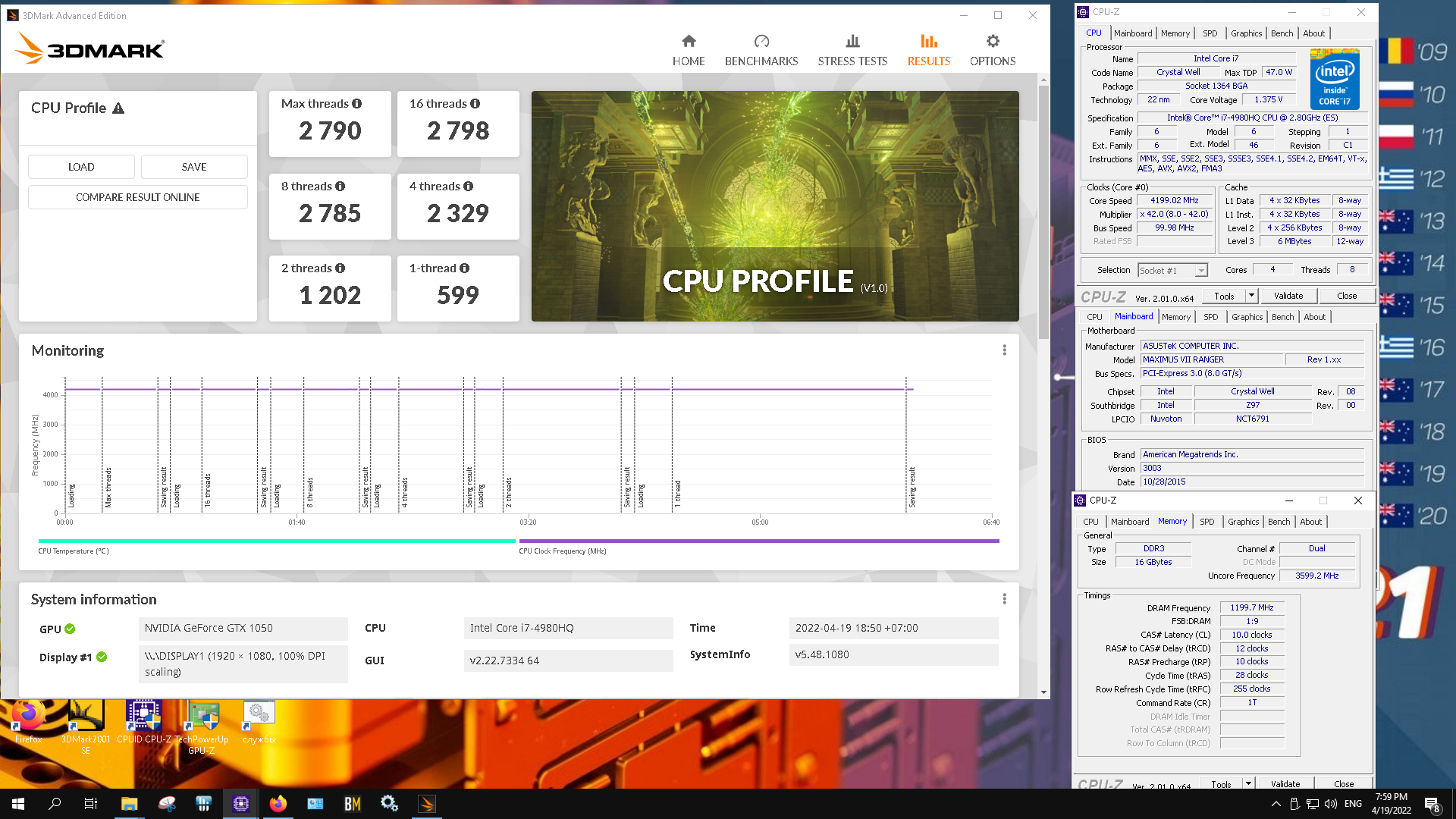Image resolution: width=1456 pixels, height=819 pixels.
Task: Open the Socket #1 selection dropdown
Action: pos(1201,270)
